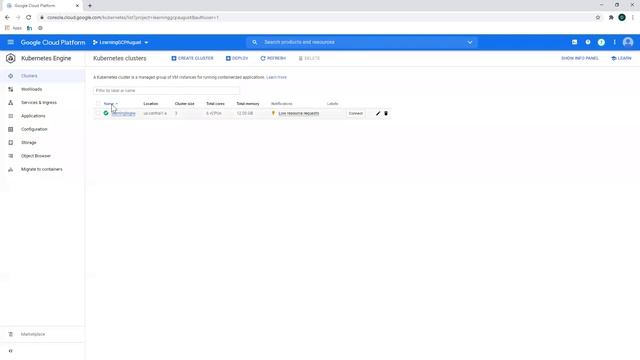Screen dimensions: 640x360
Task: Open a new browser tab
Action: click(90, 6)
